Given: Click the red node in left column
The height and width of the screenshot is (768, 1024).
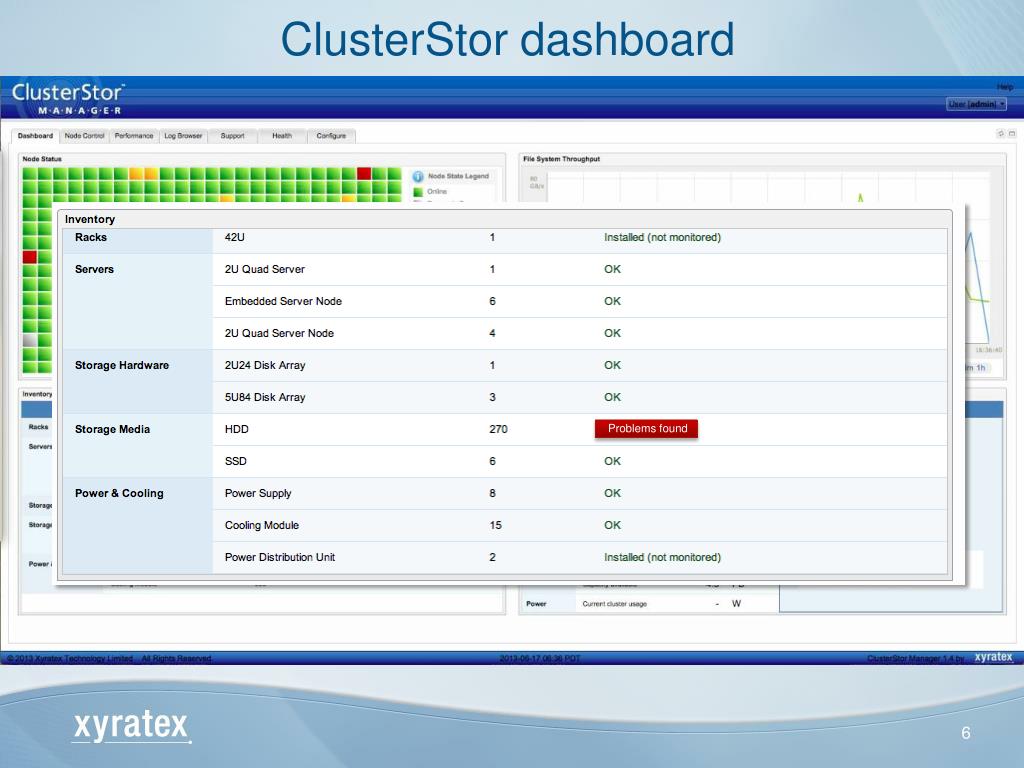Looking at the screenshot, I should click(x=29, y=257).
